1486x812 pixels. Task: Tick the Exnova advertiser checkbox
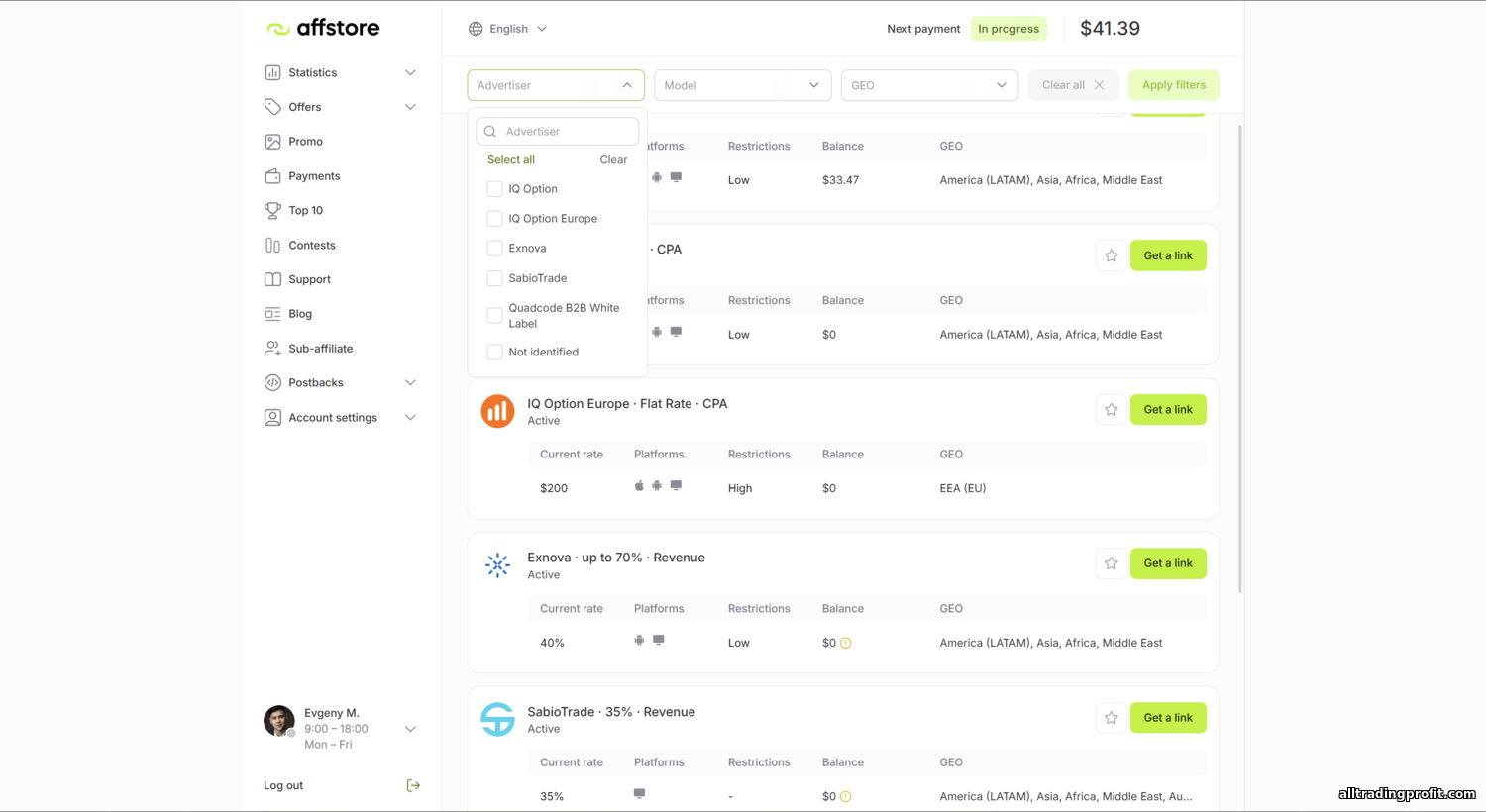coord(494,249)
